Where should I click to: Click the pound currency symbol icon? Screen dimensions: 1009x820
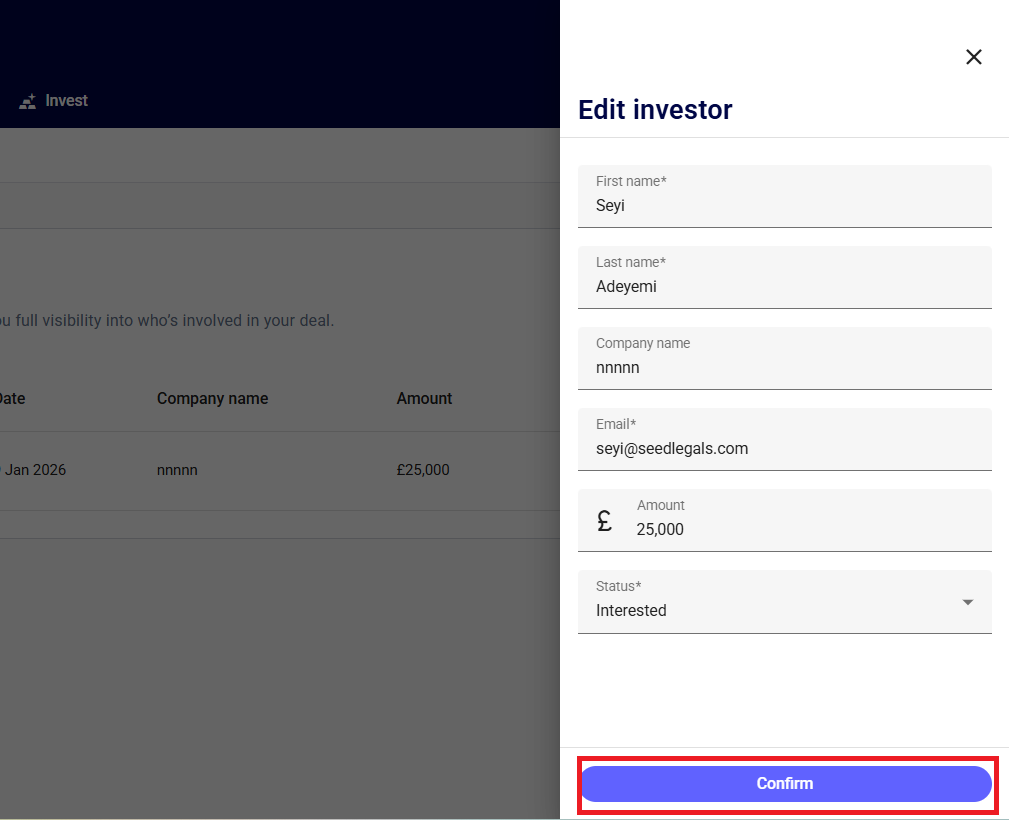(x=604, y=521)
